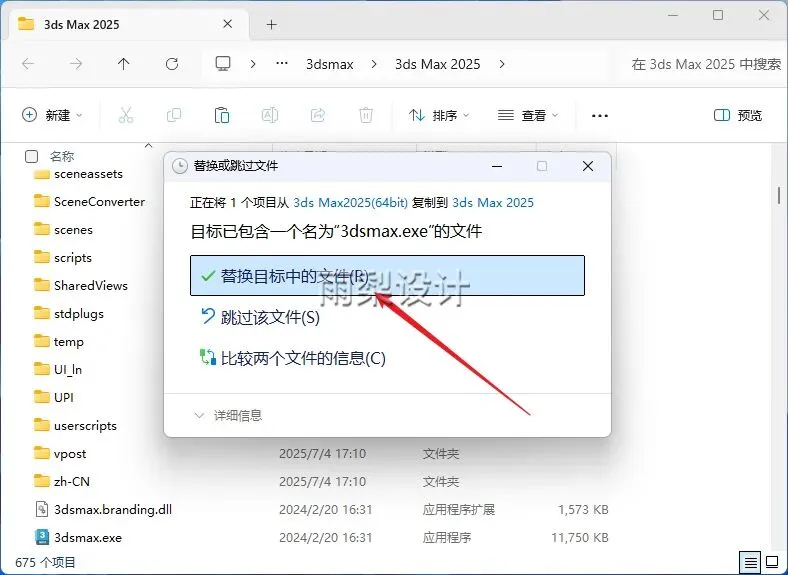
Task: Click the 3dsmax.exe application icon
Action: click(x=42, y=537)
